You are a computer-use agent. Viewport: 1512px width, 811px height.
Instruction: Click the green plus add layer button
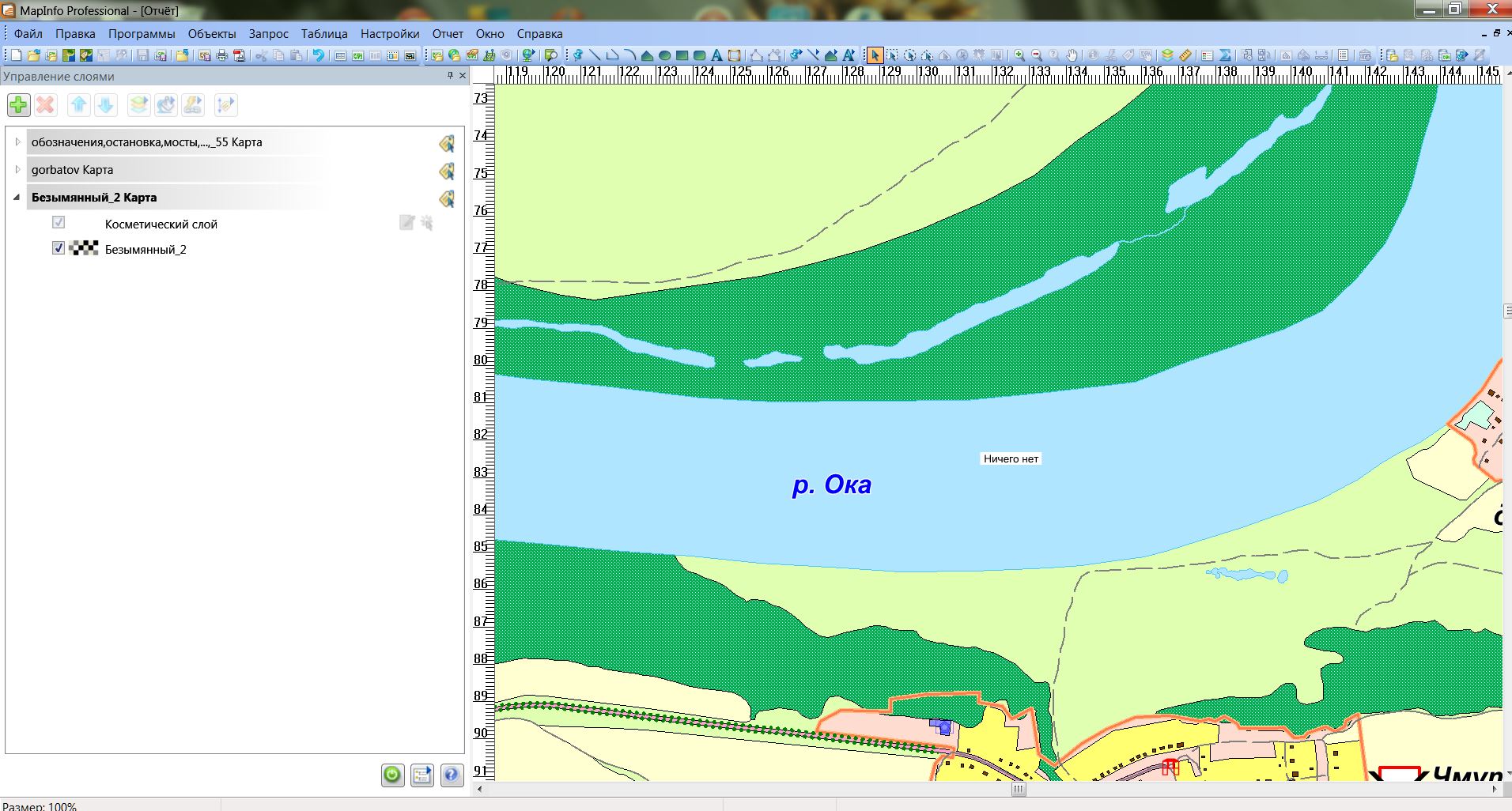18,105
